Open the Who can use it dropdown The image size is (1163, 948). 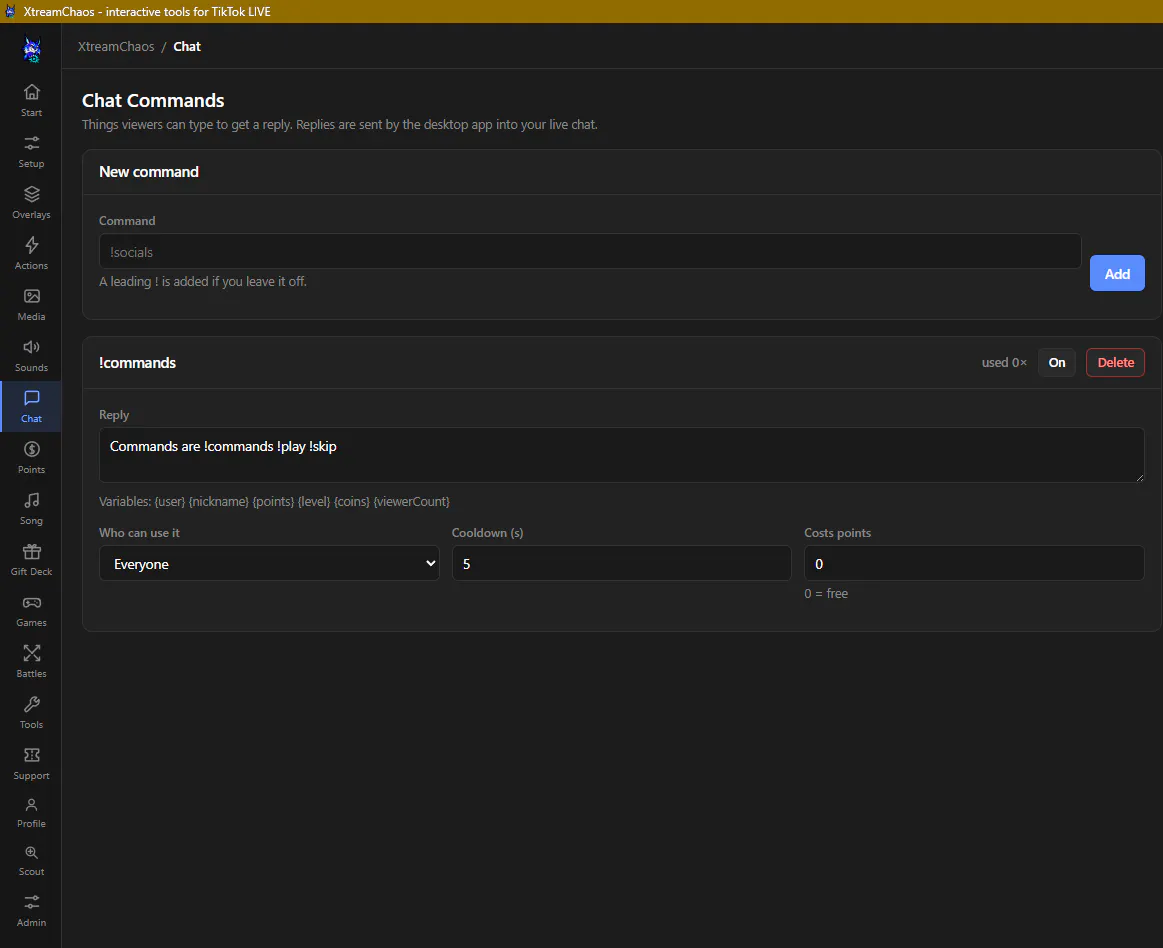269,564
